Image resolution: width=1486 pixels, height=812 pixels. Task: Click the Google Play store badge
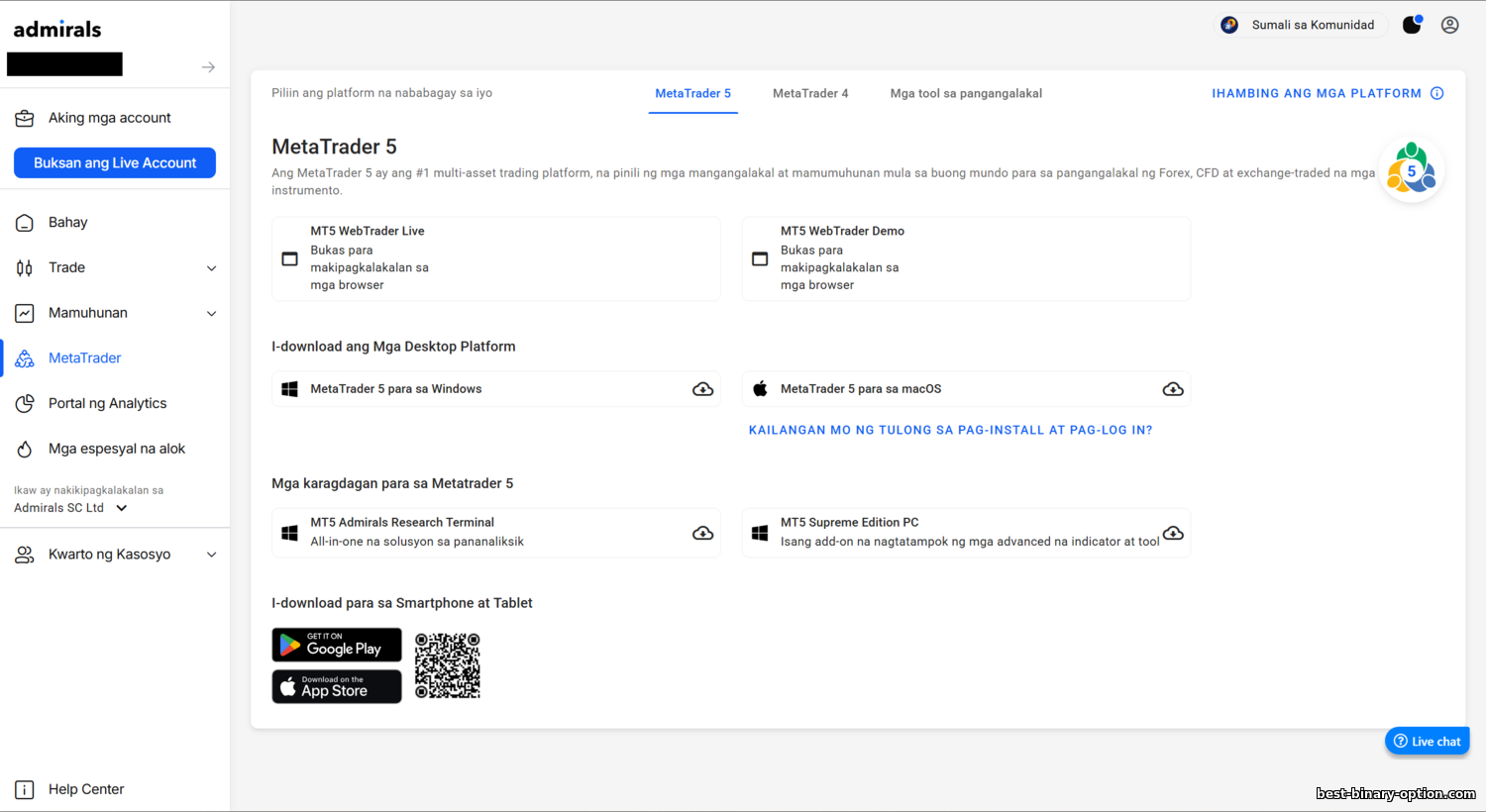point(337,645)
